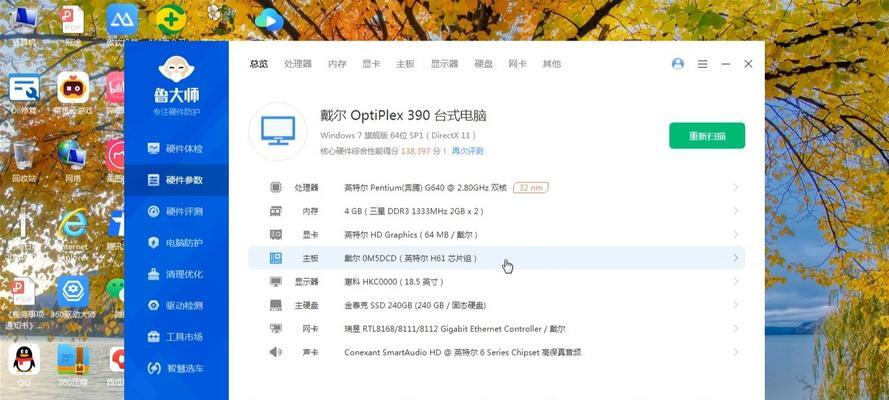This screenshot has width=889, height=400.
Task: Click the Conexant SmartAudio HD text
Action: (463, 352)
